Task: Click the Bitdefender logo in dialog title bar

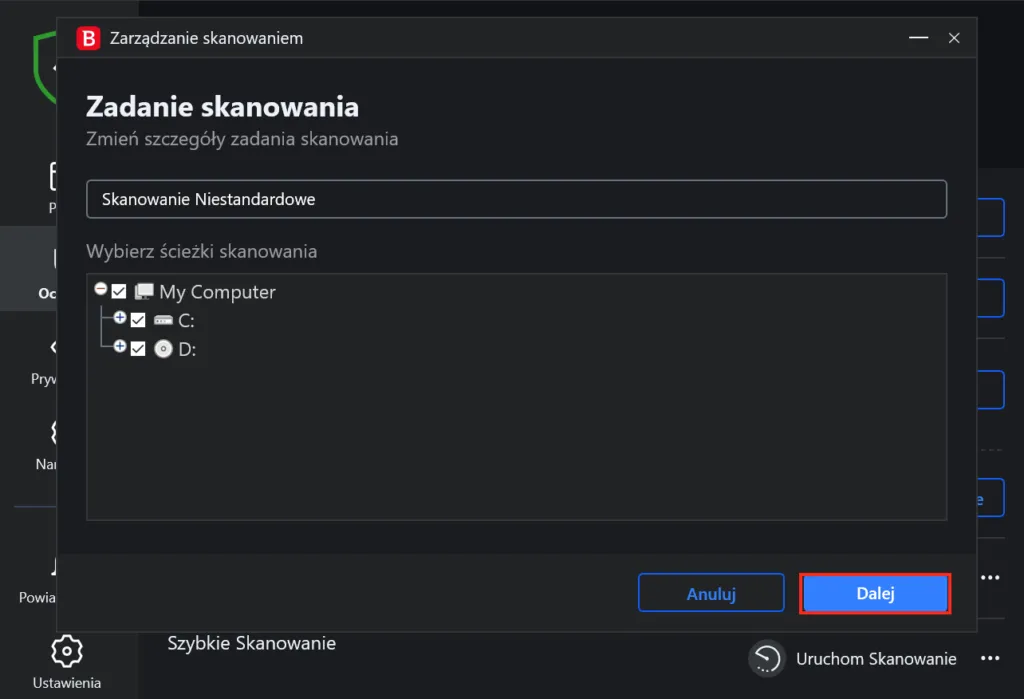Action: [x=88, y=38]
